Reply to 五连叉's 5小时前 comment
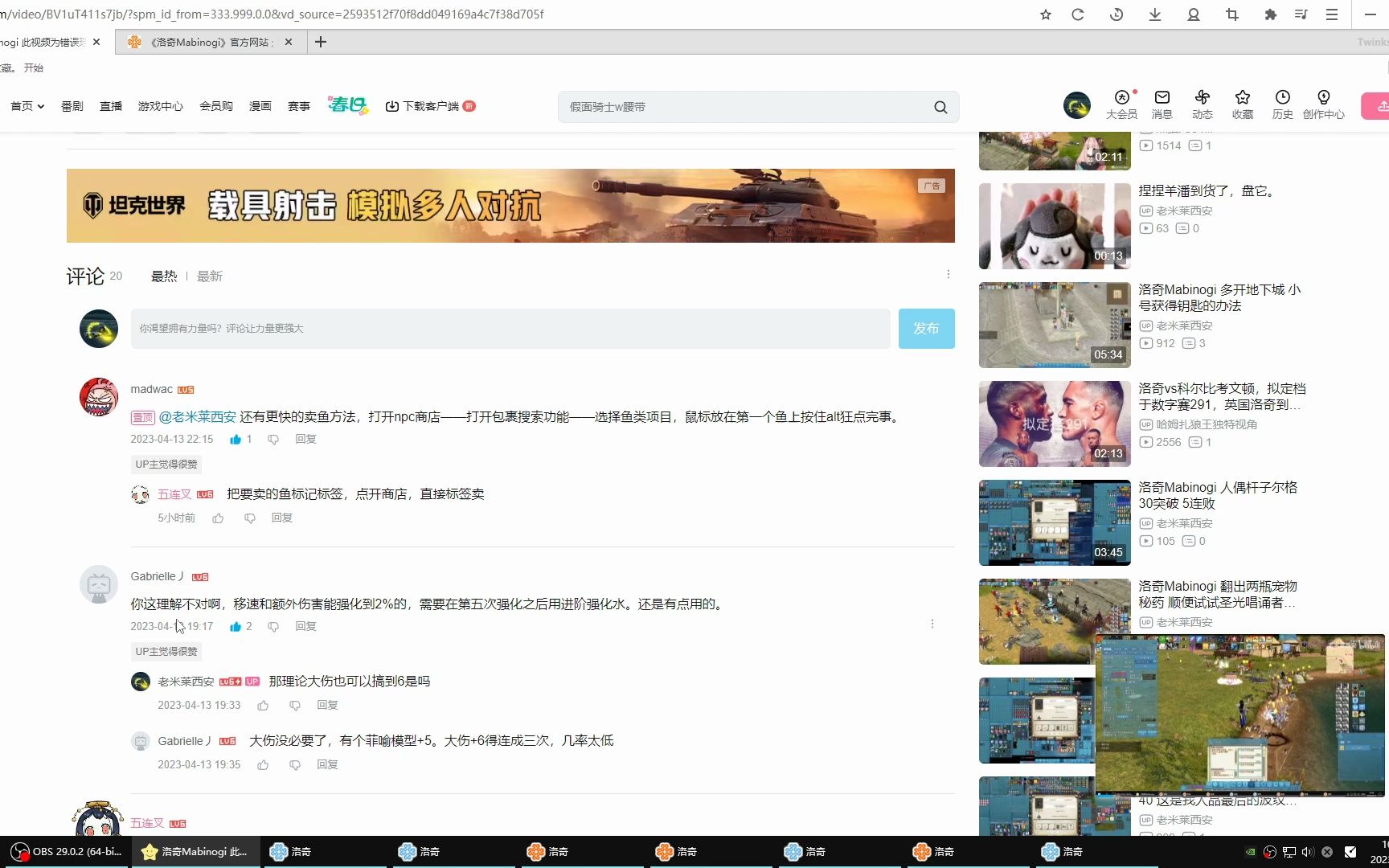 (282, 518)
